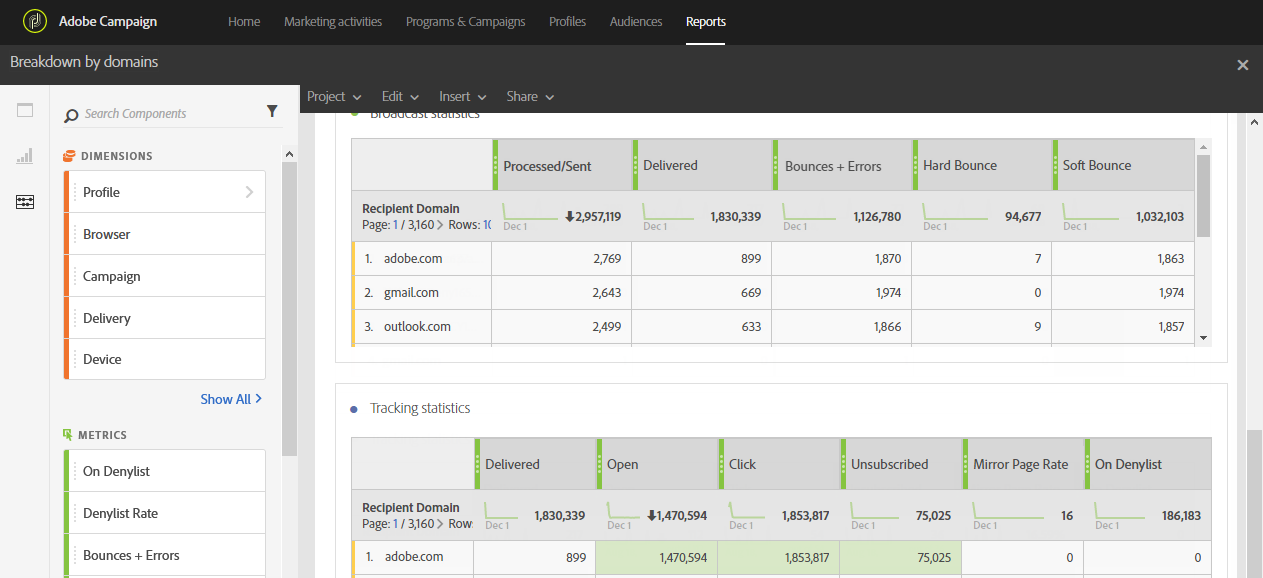Click the sort arrow on Open total

tap(651, 516)
